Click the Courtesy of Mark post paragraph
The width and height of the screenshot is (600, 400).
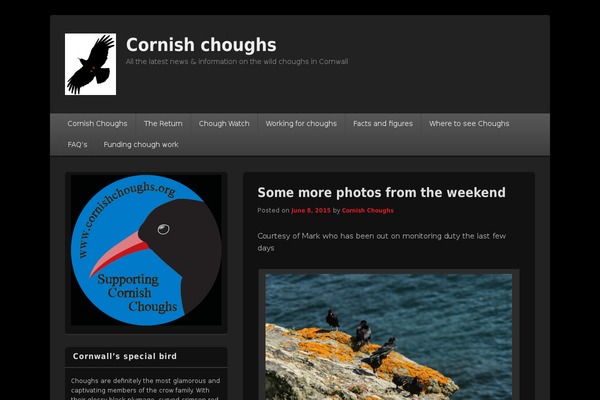[x=382, y=242]
